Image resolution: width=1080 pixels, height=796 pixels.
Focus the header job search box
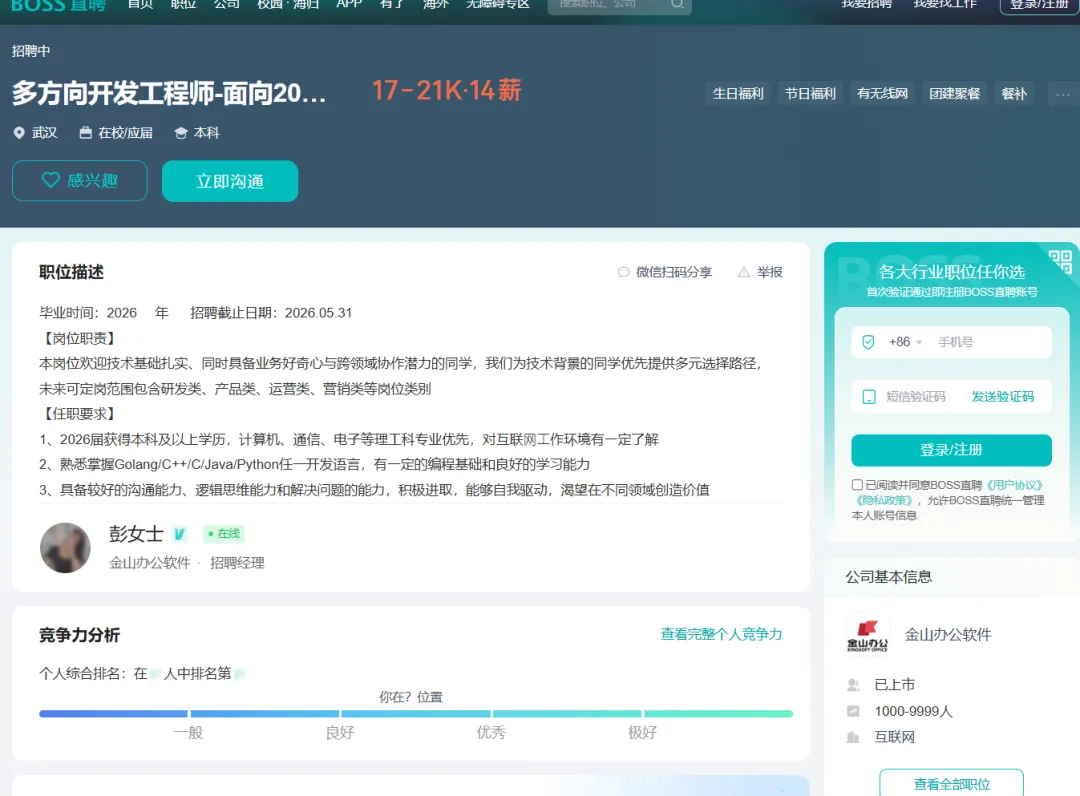pos(619,6)
